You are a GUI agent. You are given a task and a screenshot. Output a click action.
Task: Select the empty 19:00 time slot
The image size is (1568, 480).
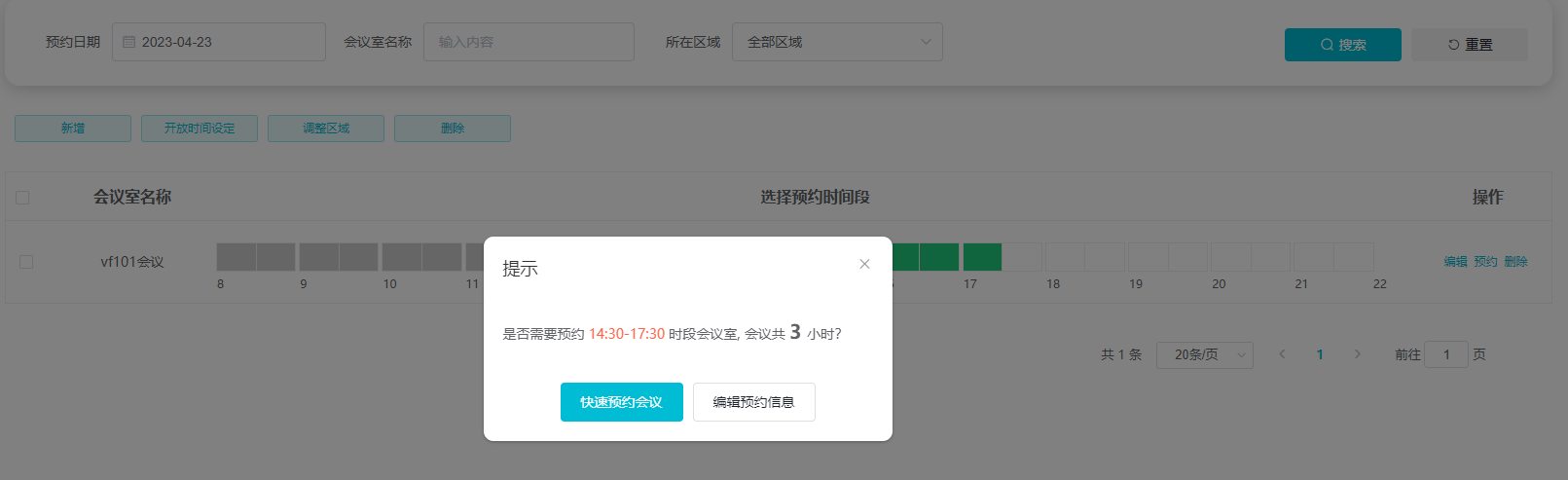(x=1148, y=257)
